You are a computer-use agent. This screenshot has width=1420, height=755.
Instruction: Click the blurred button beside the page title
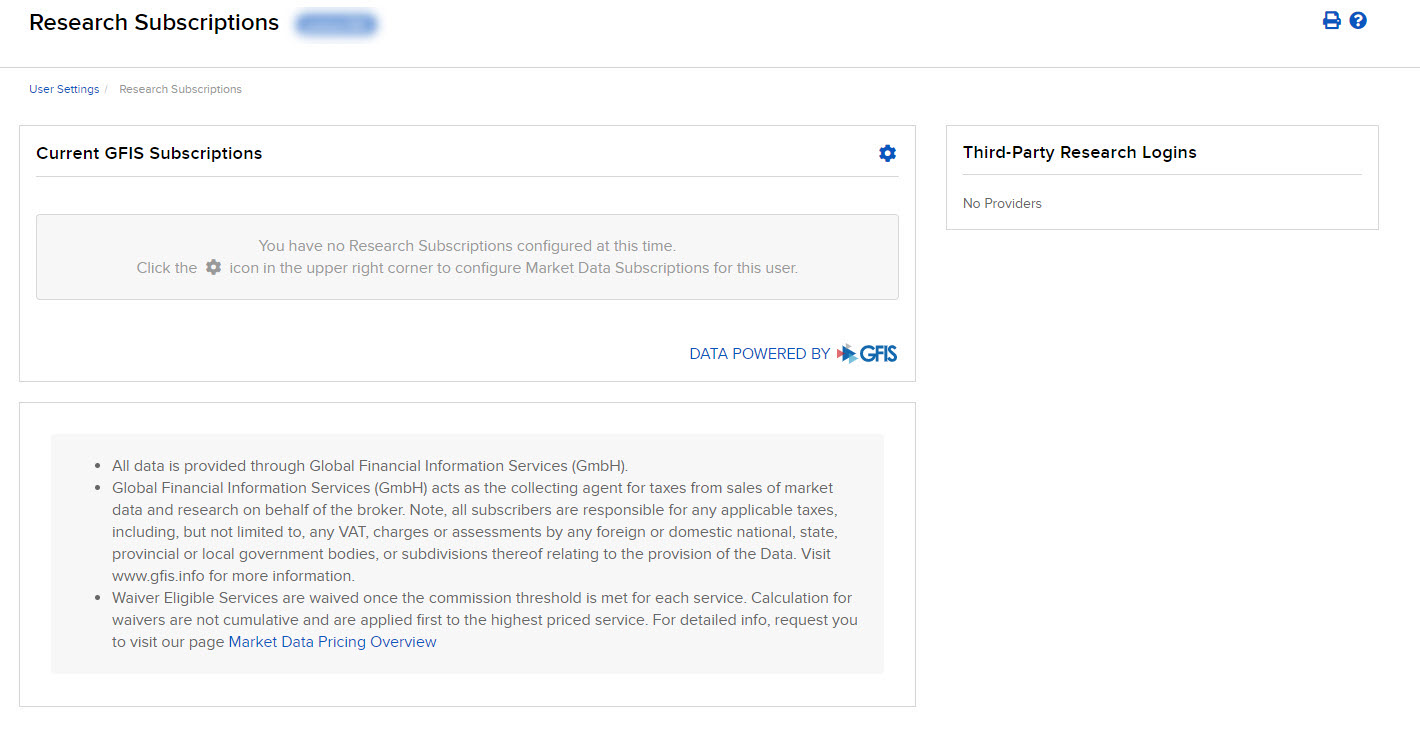336,23
